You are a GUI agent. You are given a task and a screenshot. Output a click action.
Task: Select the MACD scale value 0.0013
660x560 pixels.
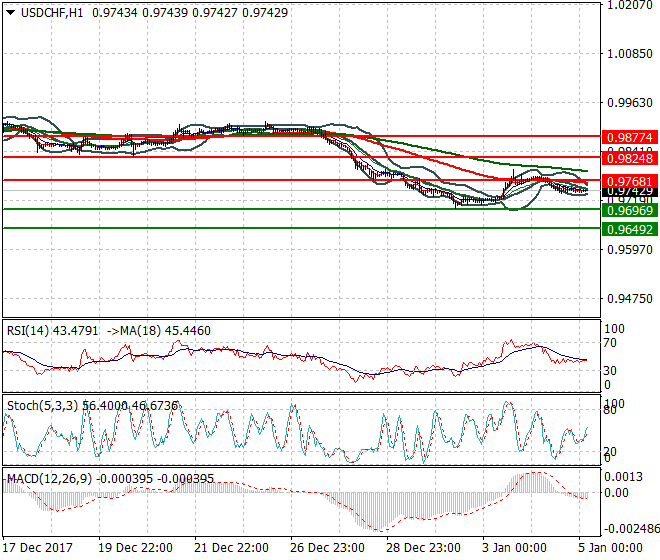[x=624, y=477]
